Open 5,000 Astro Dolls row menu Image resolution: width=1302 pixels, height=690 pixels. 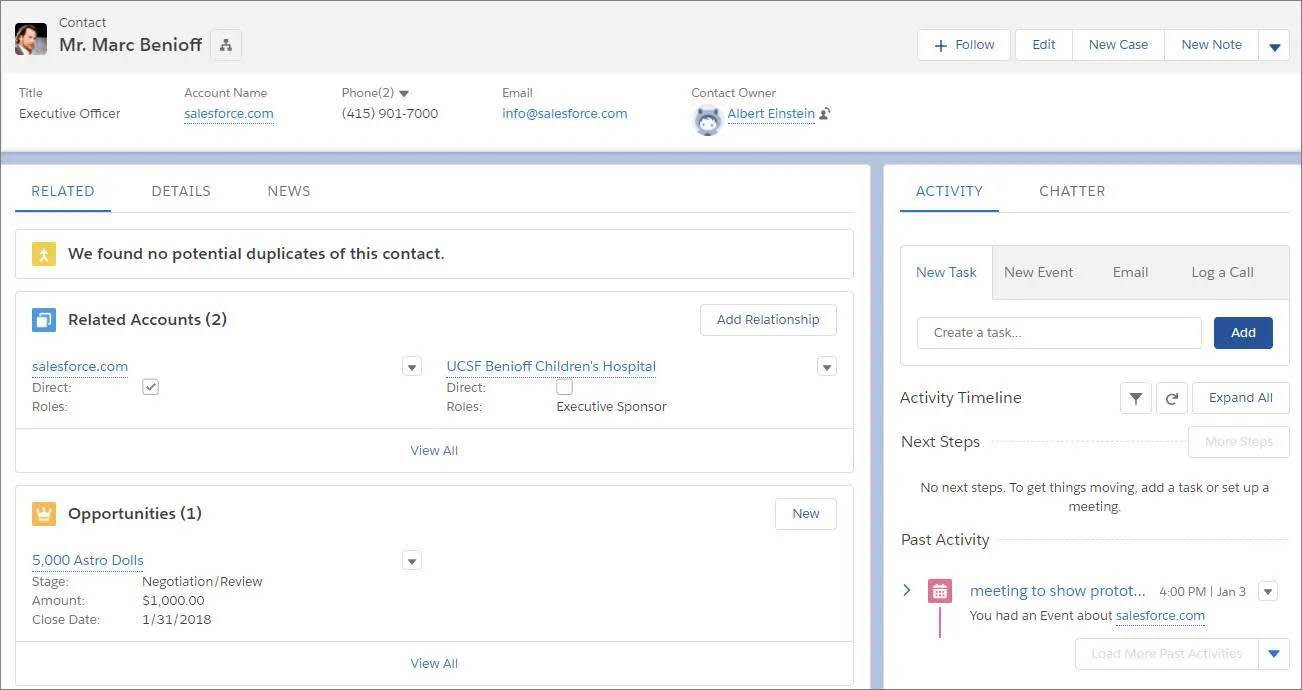pyautogui.click(x=412, y=561)
